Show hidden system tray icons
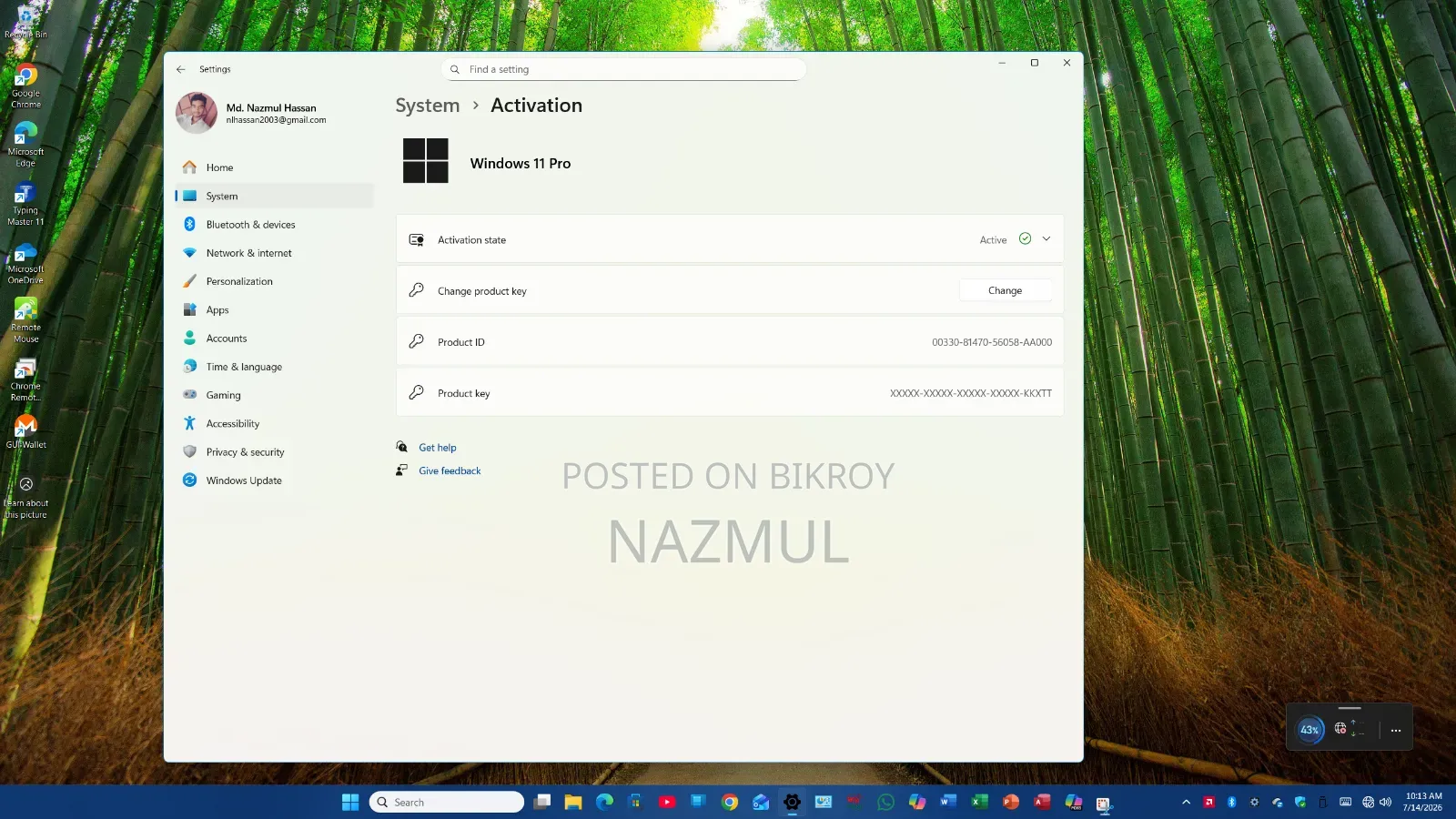Screen dimensions: 1456x819 [x=1186, y=802]
